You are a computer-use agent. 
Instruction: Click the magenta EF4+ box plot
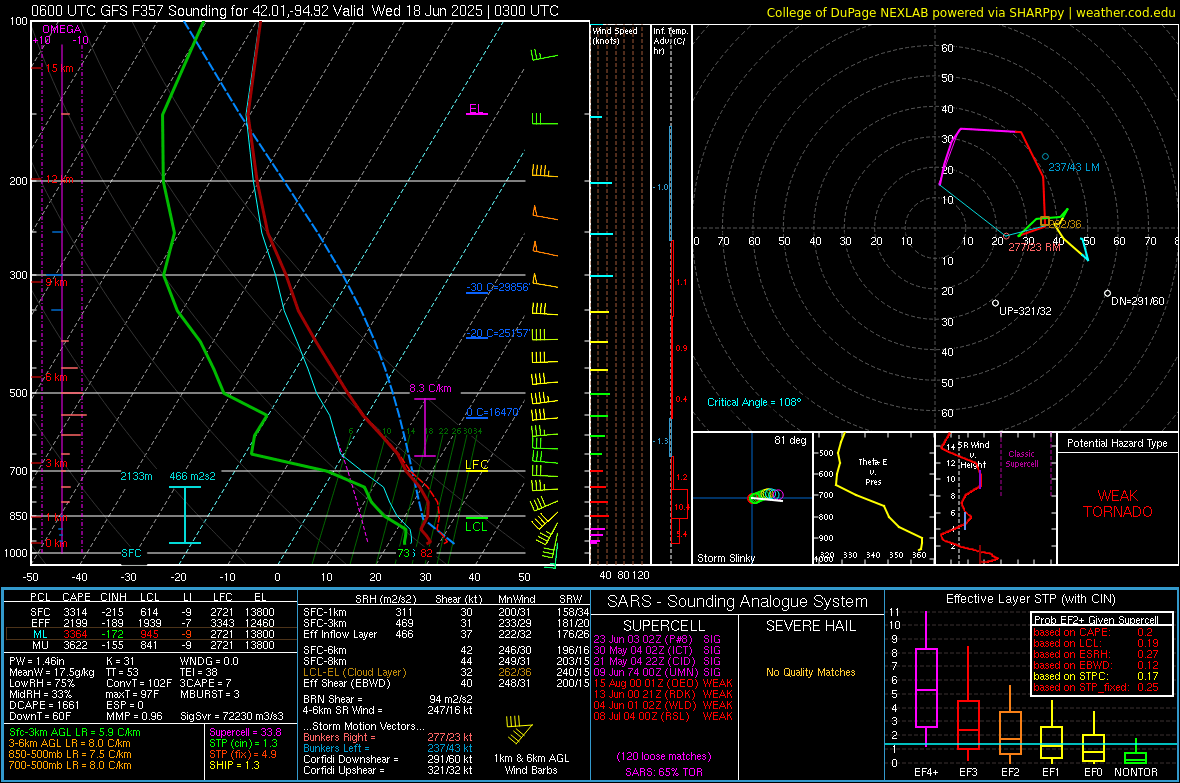(x=926, y=678)
